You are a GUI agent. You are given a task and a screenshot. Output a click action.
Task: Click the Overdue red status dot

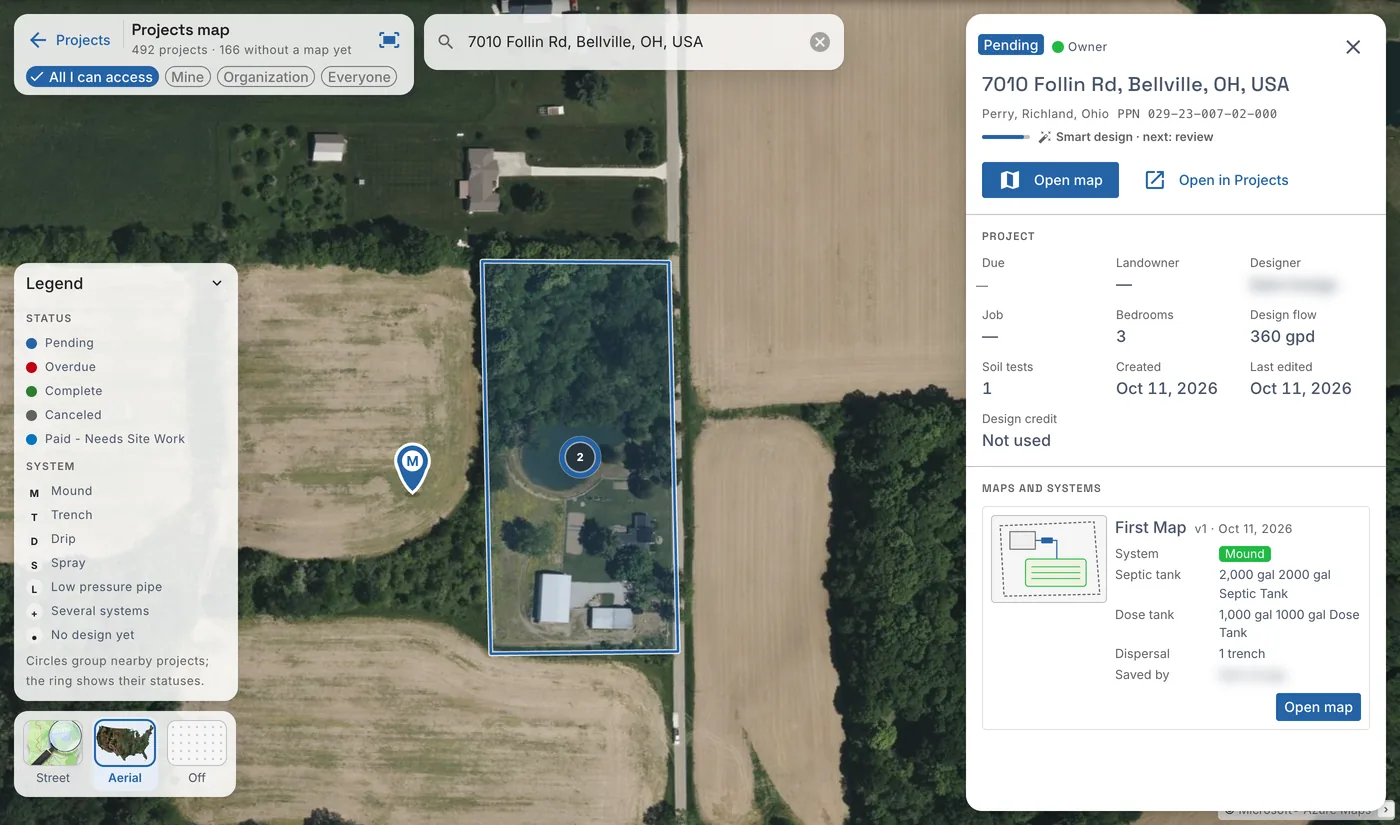tap(31, 367)
